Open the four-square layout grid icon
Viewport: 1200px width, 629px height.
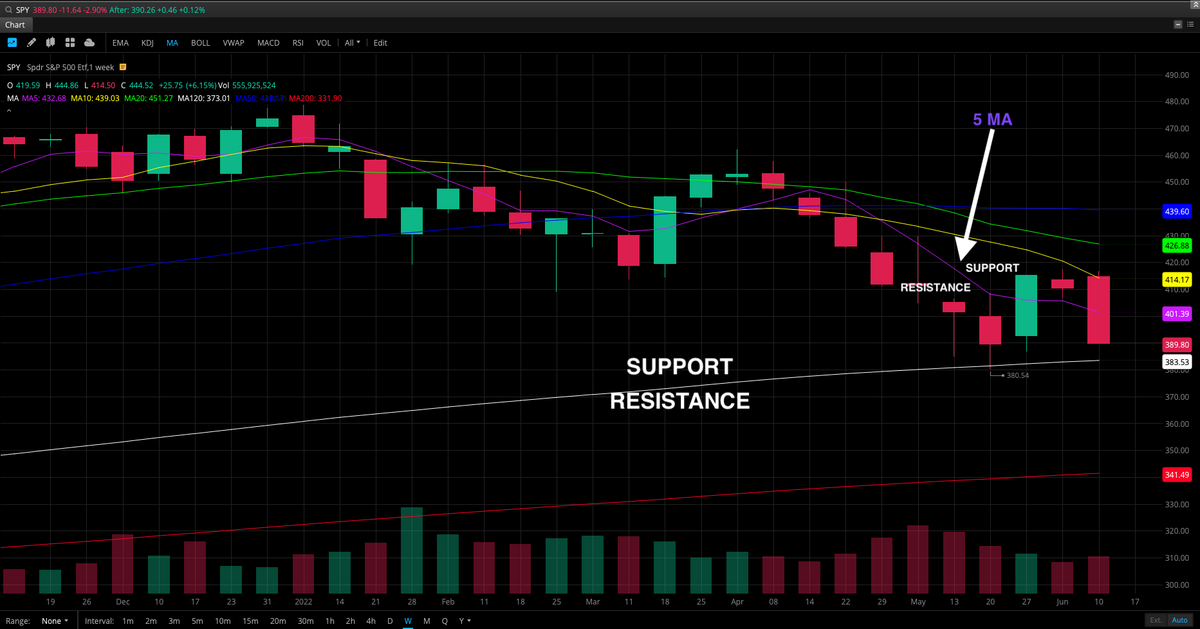click(x=70, y=43)
